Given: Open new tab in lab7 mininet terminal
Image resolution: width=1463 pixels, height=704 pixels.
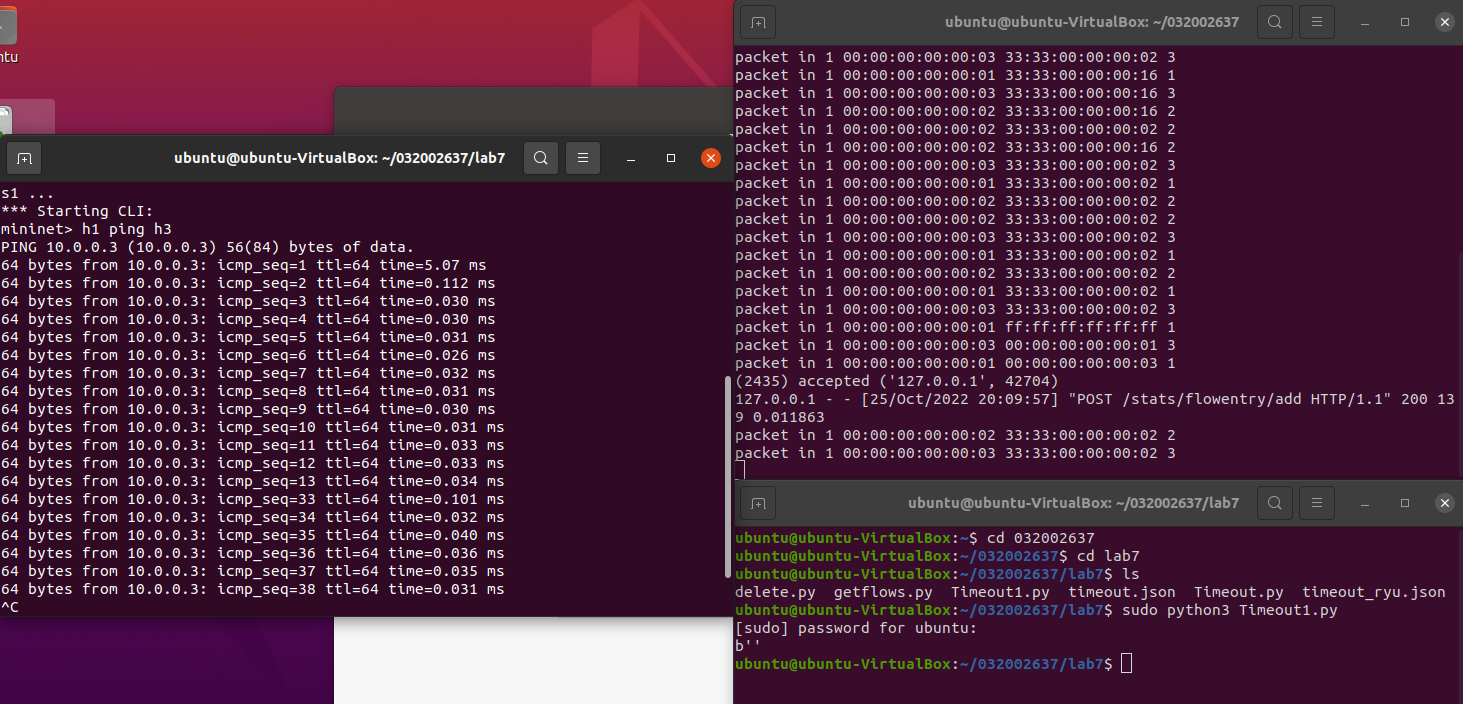Looking at the screenshot, I should point(24,158).
